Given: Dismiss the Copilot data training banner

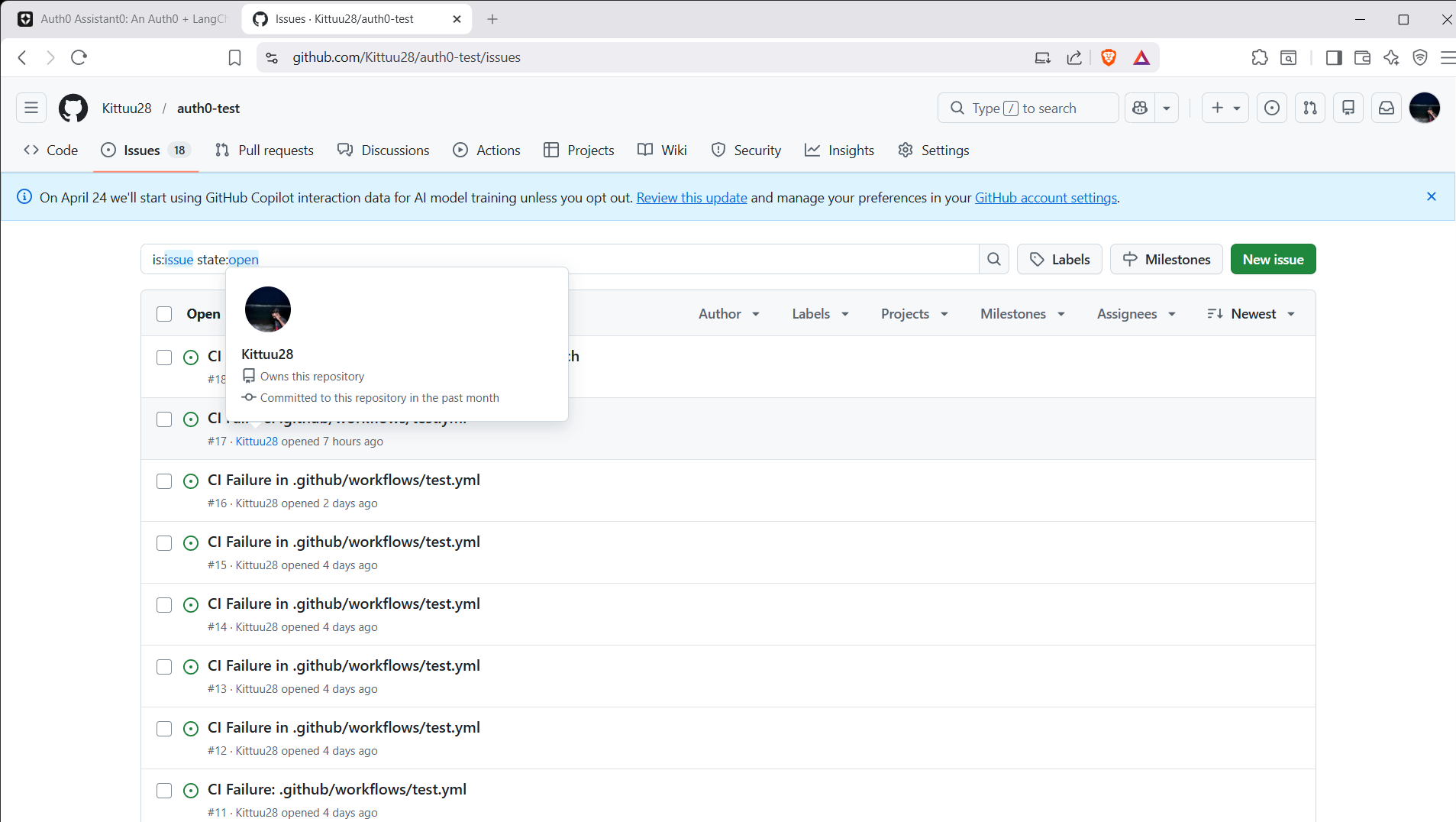Looking at the screenshot, I should tap(1432, 197).
